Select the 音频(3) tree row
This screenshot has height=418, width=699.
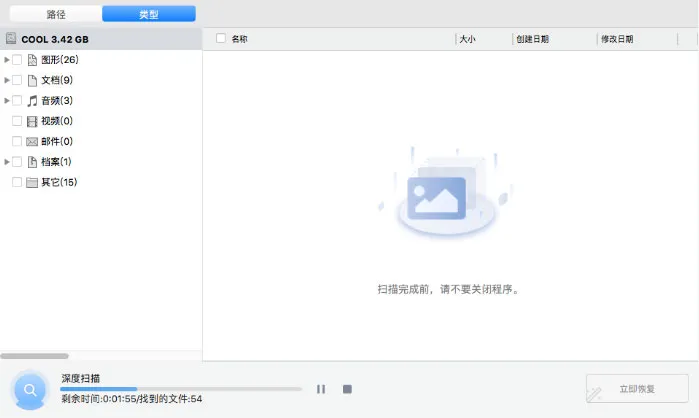101,100
